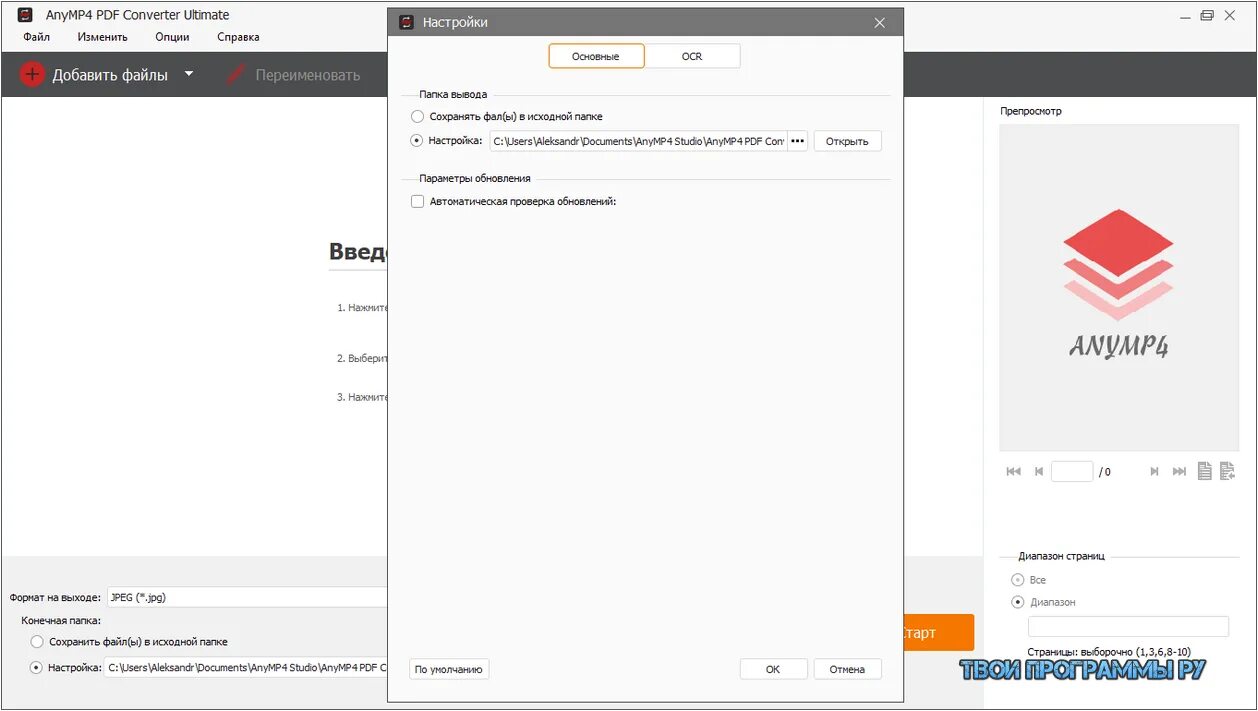The width and height of the screenshot is (1258, 711).
Task: Click the По умолчанию button
Action: 449,669
